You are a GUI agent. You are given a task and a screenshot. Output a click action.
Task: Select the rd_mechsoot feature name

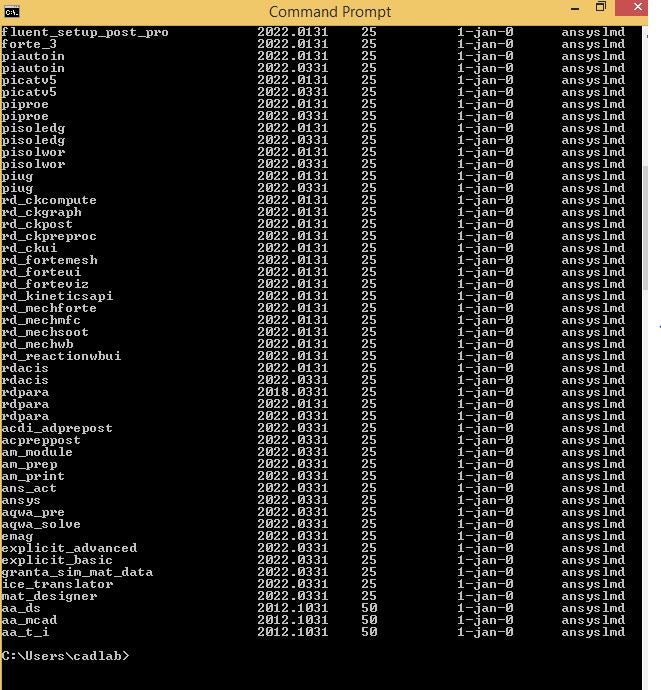pyautogui.click(x=45, y=332)
